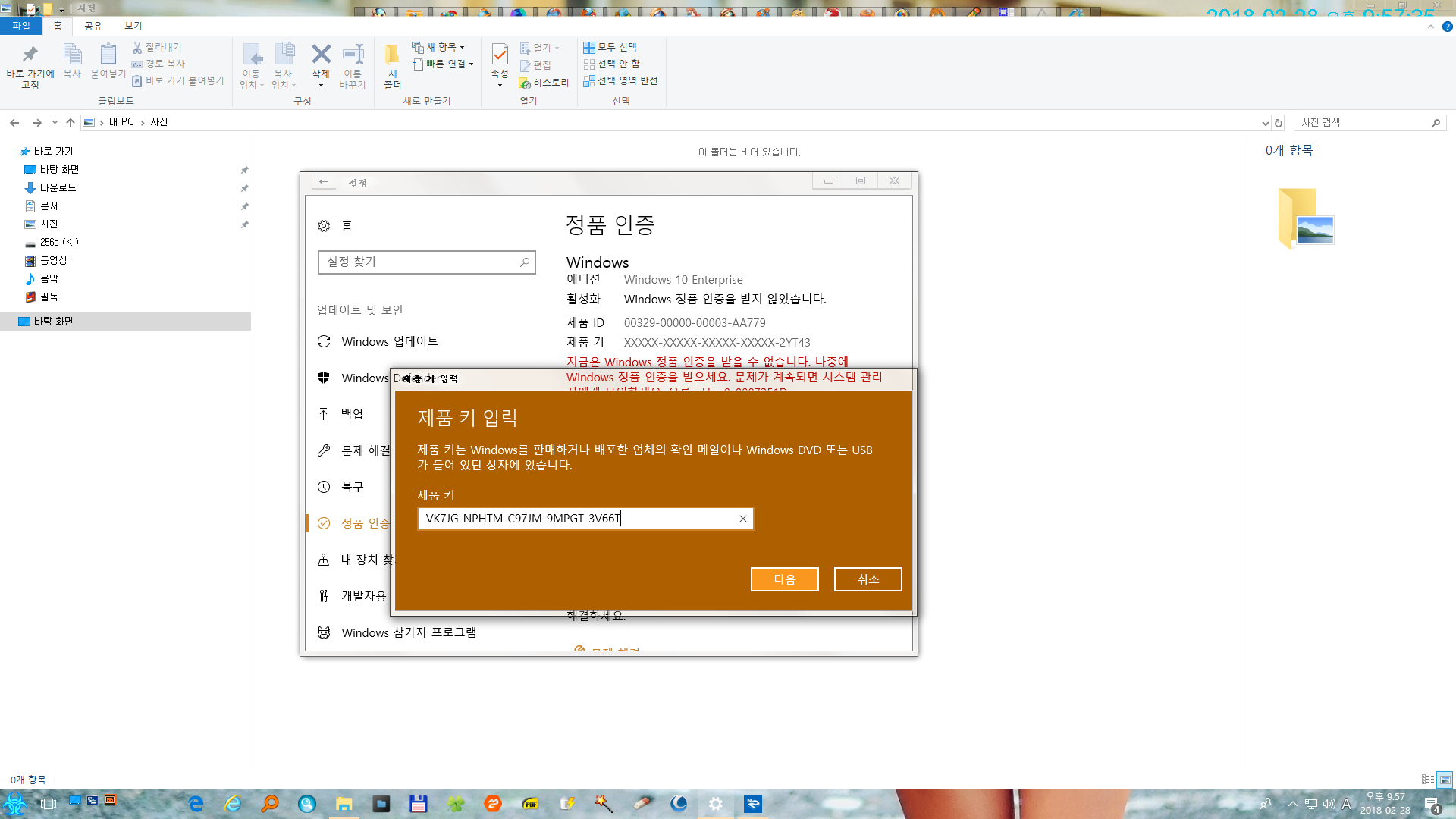The image size is (1456, 819).
Task: Open New item (새 항목) dropdown
Action: click(x=438, y=47)
